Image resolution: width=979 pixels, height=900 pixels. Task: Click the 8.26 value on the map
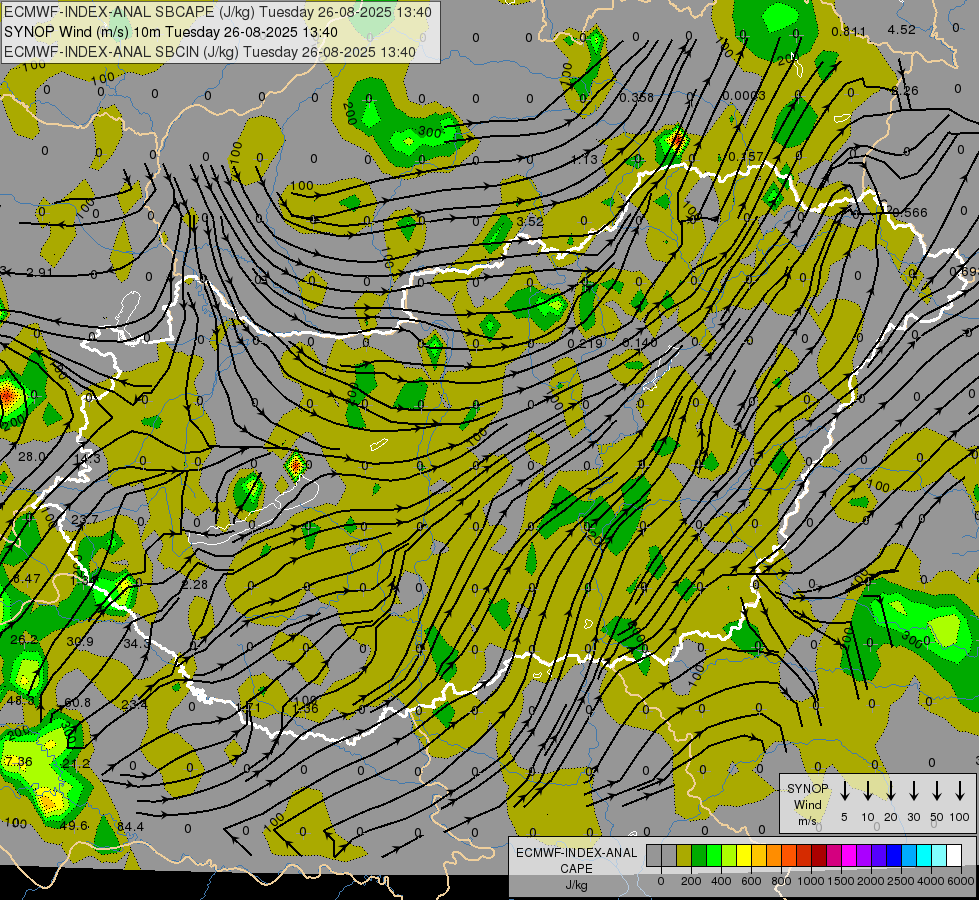pos(905,91)
